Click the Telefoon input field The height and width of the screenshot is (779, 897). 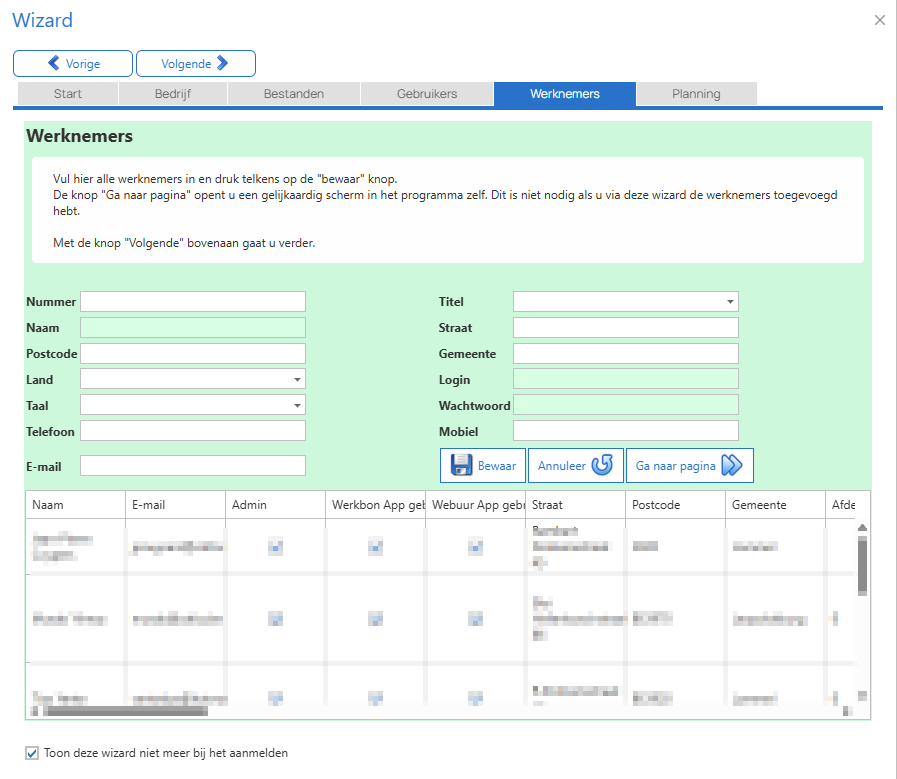click(193, 431)
